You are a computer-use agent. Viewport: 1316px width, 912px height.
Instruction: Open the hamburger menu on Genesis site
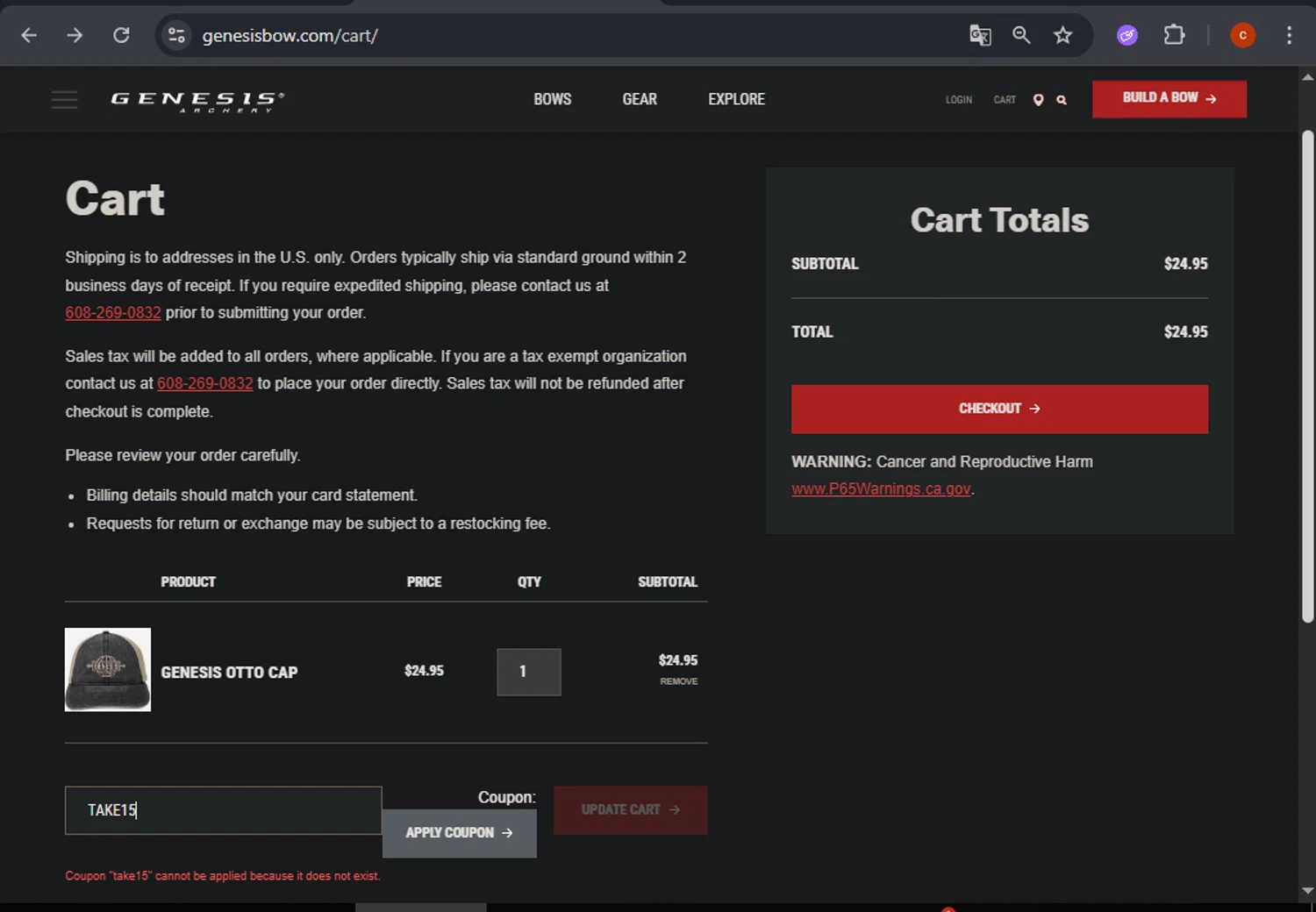(65, 99)
